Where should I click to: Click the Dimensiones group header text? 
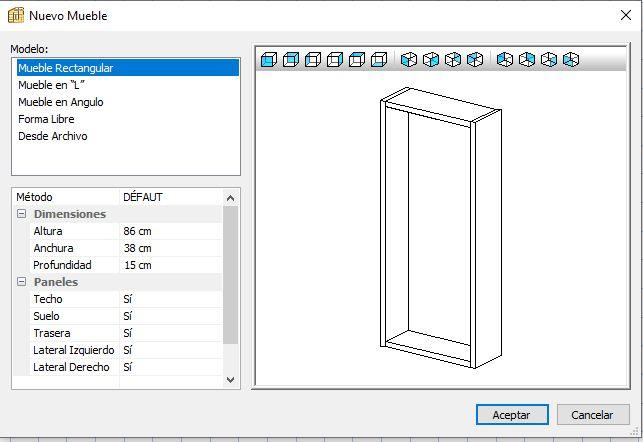[x=70, y=214]
